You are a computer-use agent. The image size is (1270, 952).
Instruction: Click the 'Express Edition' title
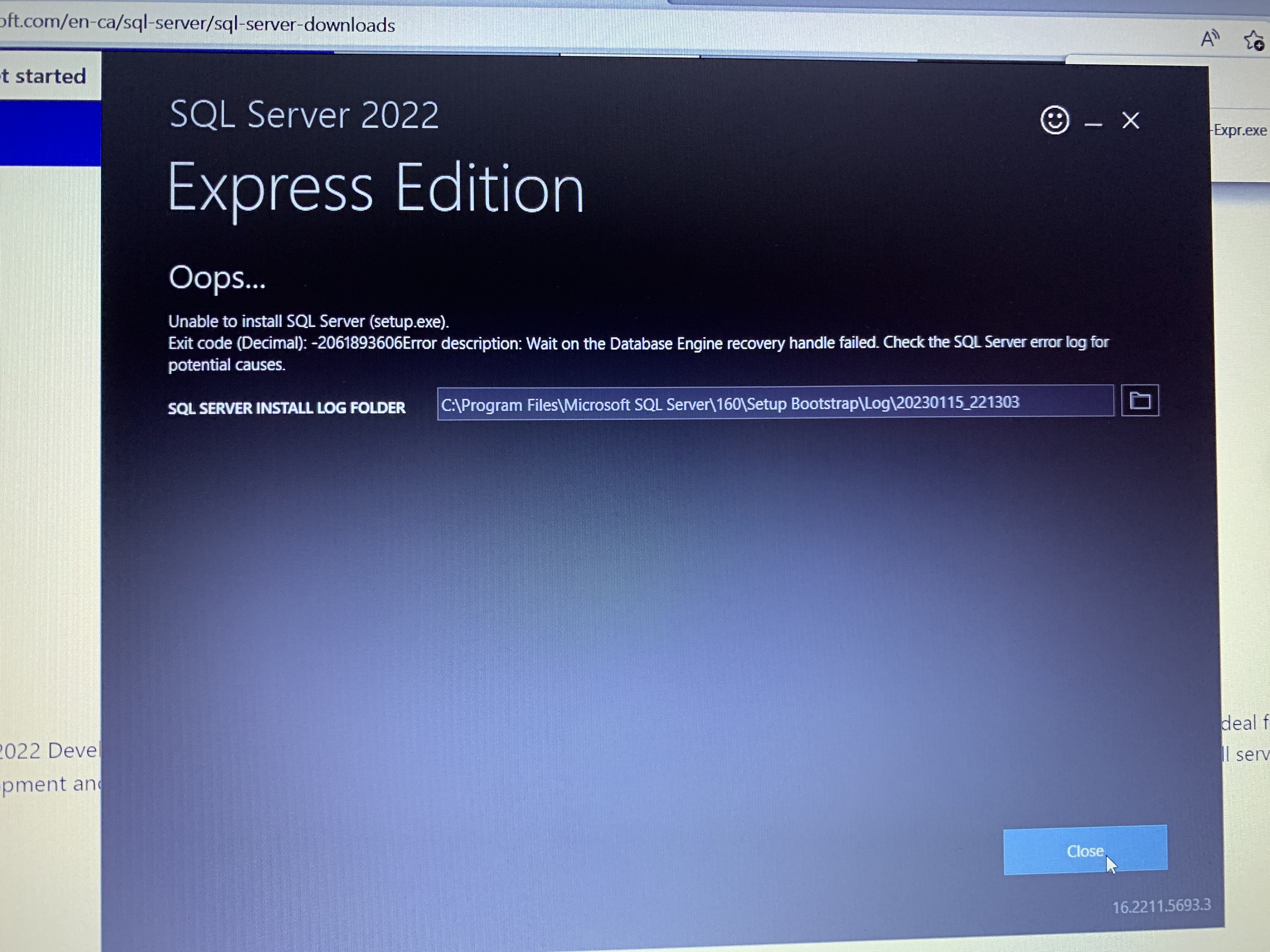[x=375, y=188]
